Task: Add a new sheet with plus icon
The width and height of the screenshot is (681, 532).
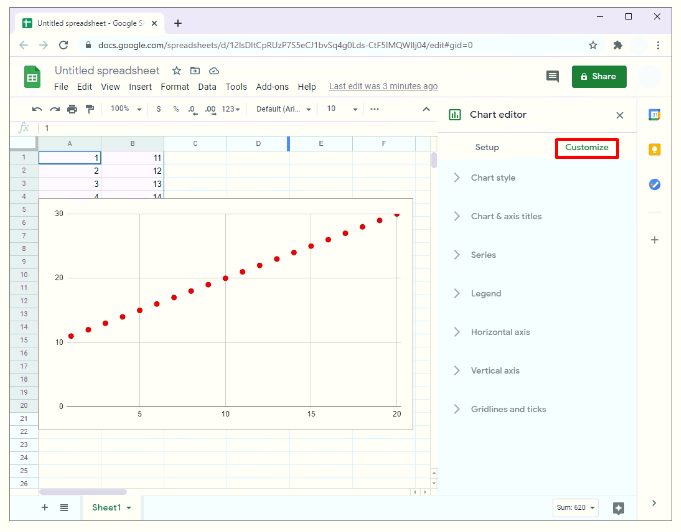Action: 45,507
